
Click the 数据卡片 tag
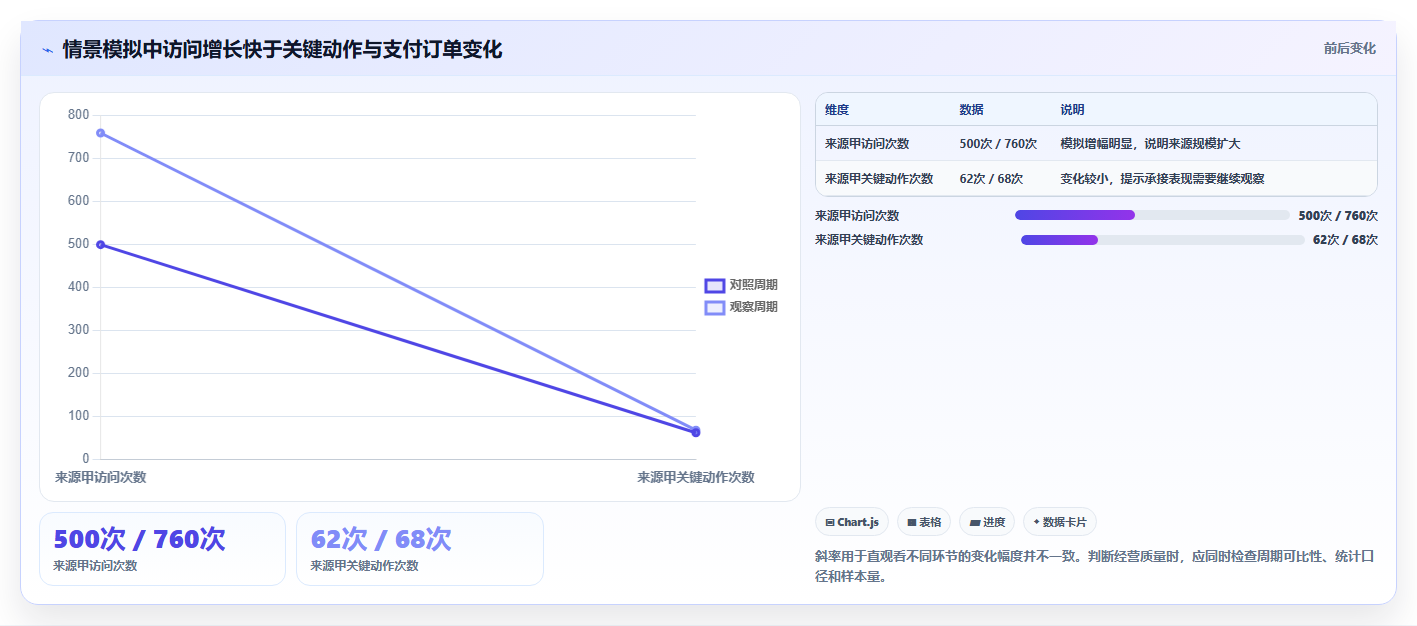click(x=1059, y=522)
